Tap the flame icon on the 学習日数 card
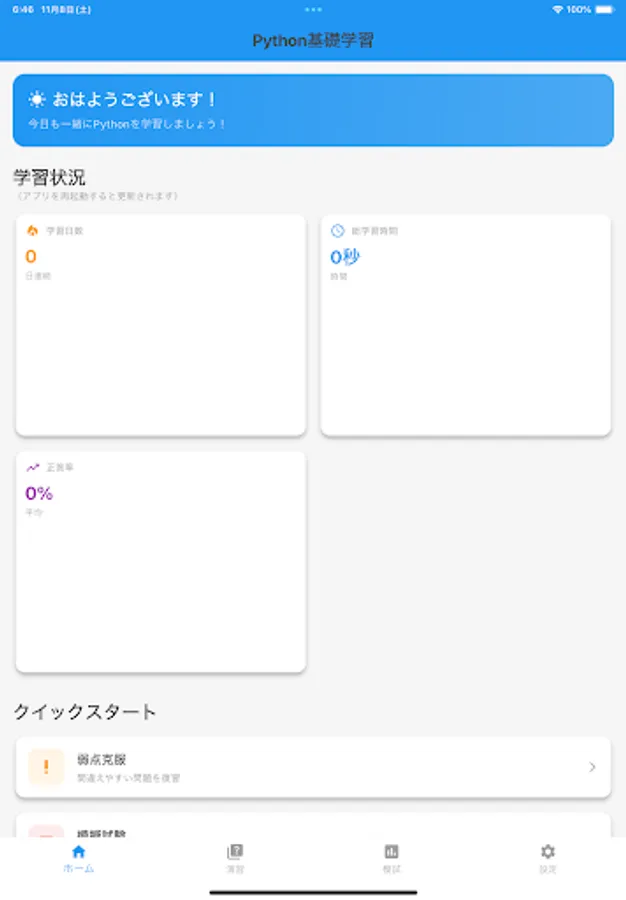The height and width of the screenshot is (900, 626). pos(33,231)
